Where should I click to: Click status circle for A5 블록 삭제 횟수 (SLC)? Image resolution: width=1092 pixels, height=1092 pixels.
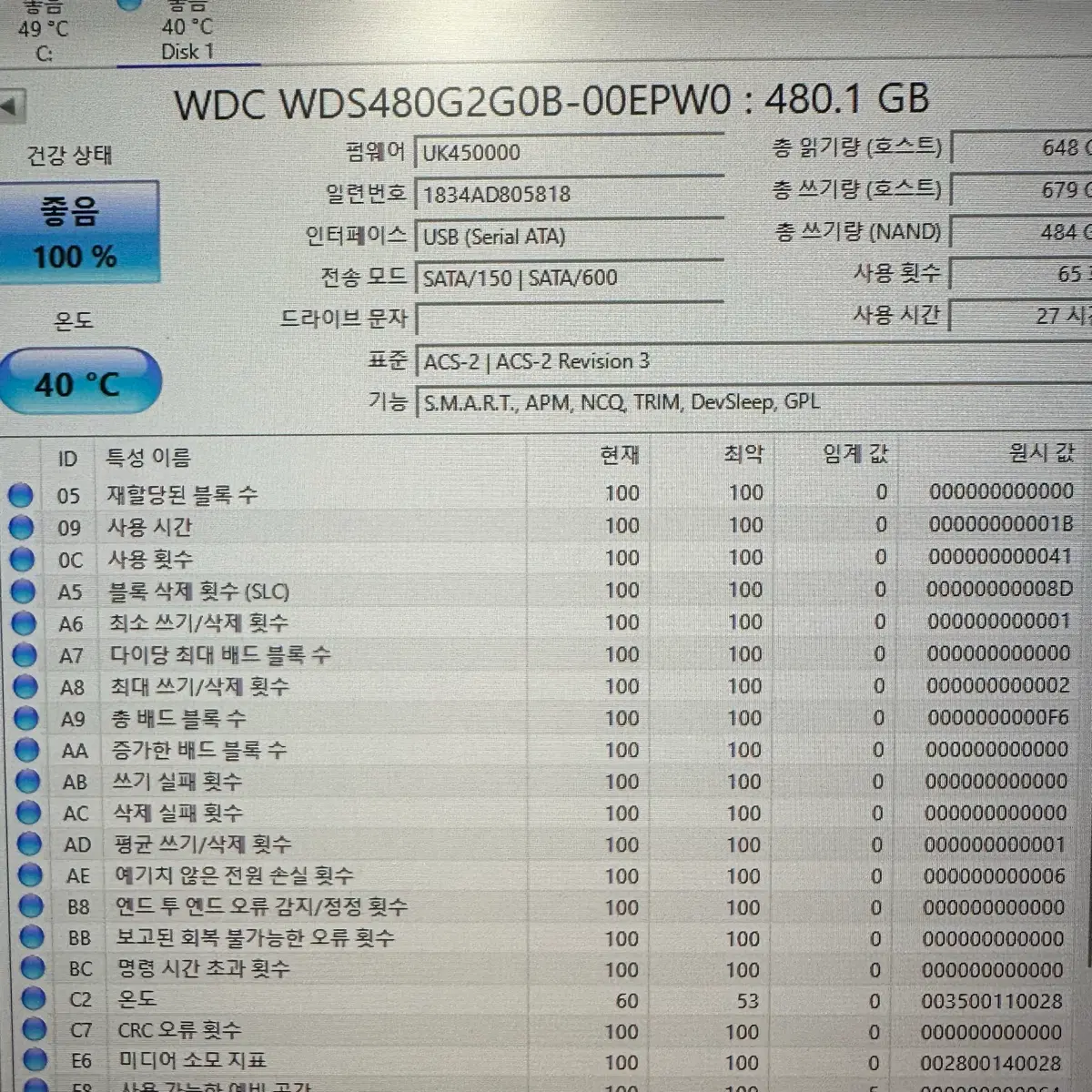click(23, 591)
